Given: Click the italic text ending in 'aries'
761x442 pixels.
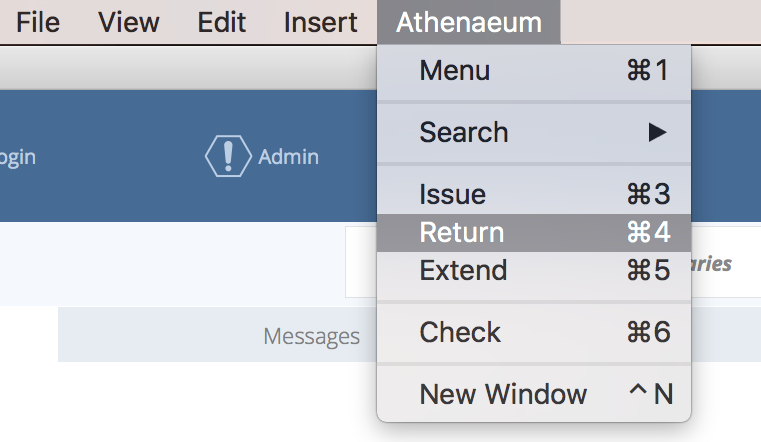Looking at the screenshot, I should coord(711,264).
